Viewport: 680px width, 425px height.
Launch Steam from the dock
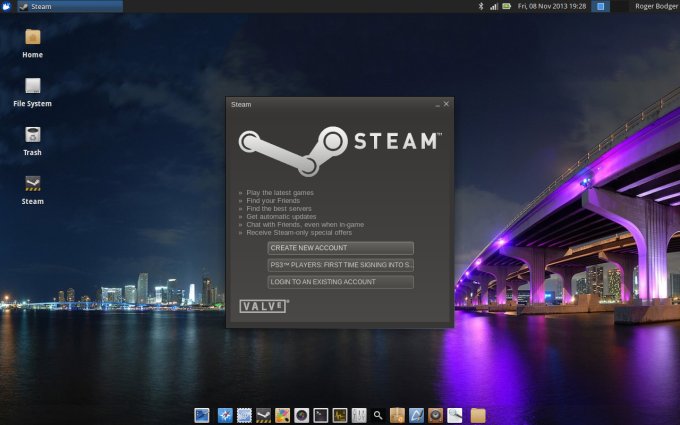click(x=263, y=415)
